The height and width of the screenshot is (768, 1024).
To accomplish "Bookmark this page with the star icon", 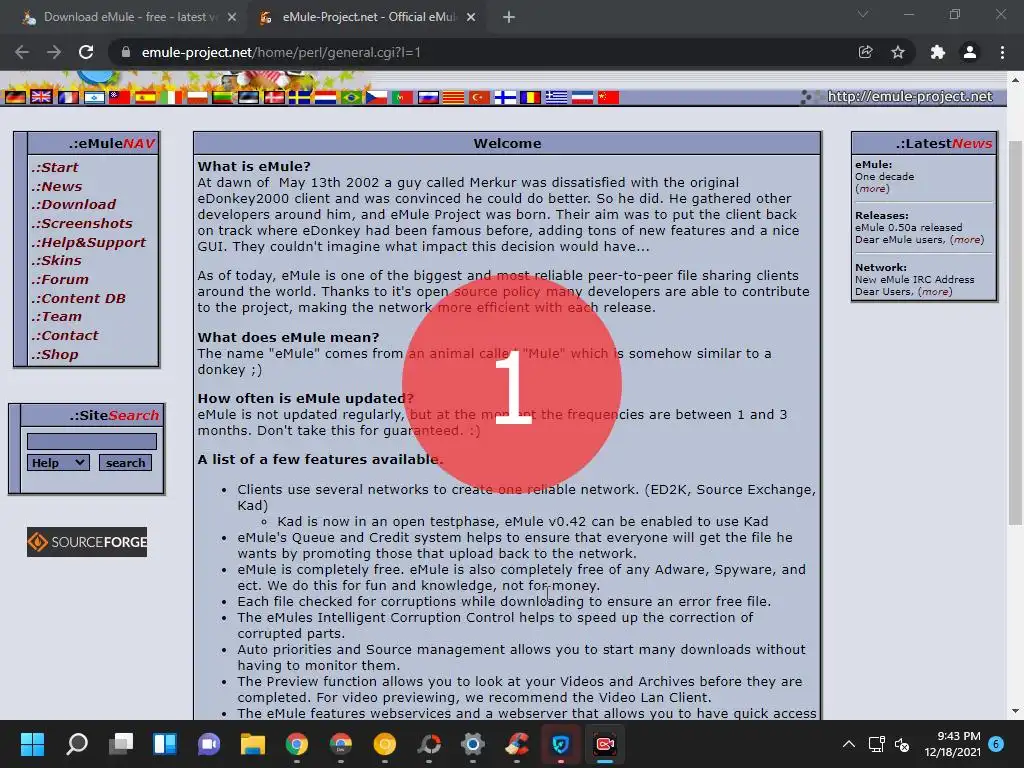I will (898, 52).
